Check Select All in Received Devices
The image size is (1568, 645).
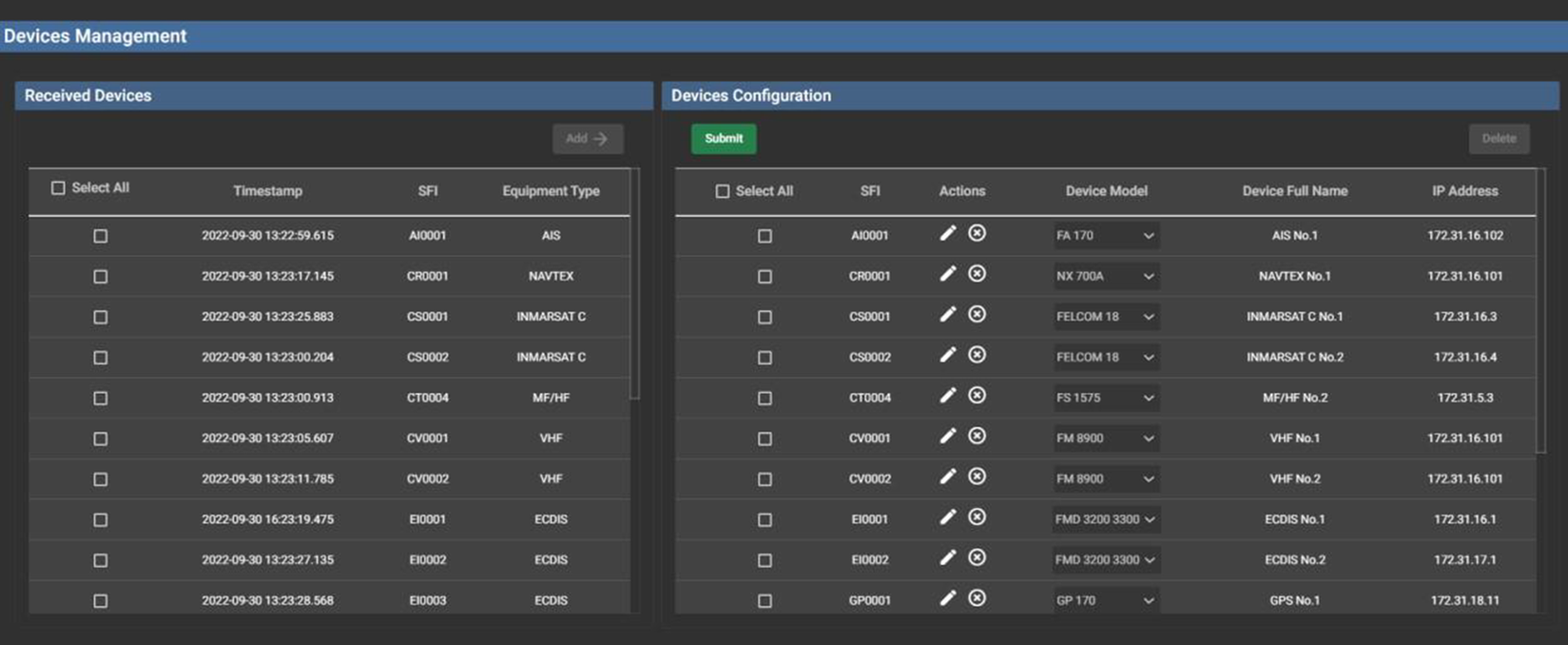pyautogui.click(x=58, y=188)
